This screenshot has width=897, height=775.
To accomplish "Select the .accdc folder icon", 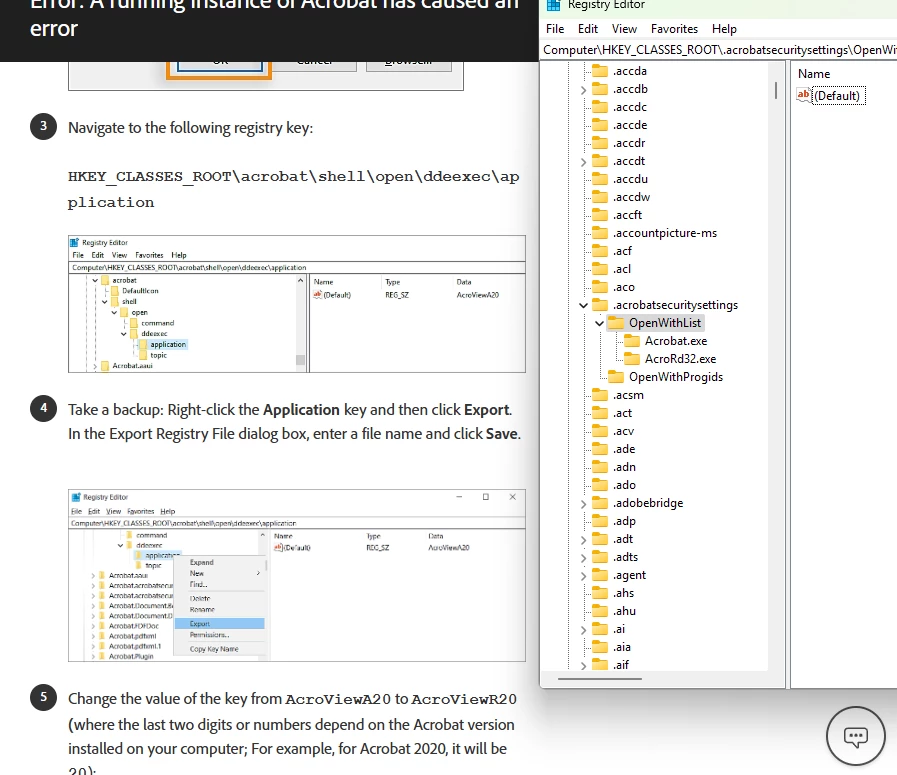I will (600, 107).
